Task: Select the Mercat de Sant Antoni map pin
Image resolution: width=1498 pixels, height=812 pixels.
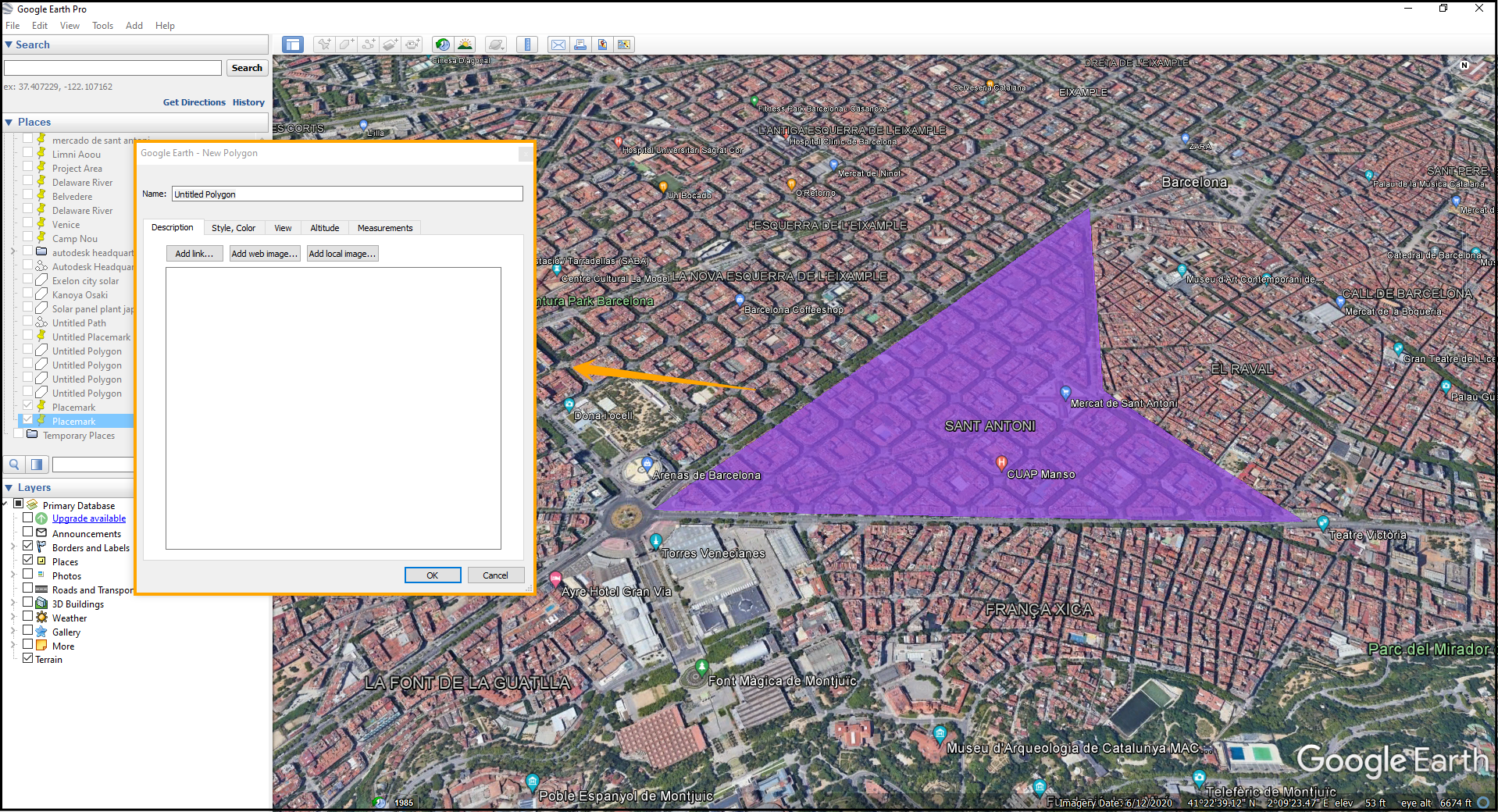Action: [x=1065, y=392]
